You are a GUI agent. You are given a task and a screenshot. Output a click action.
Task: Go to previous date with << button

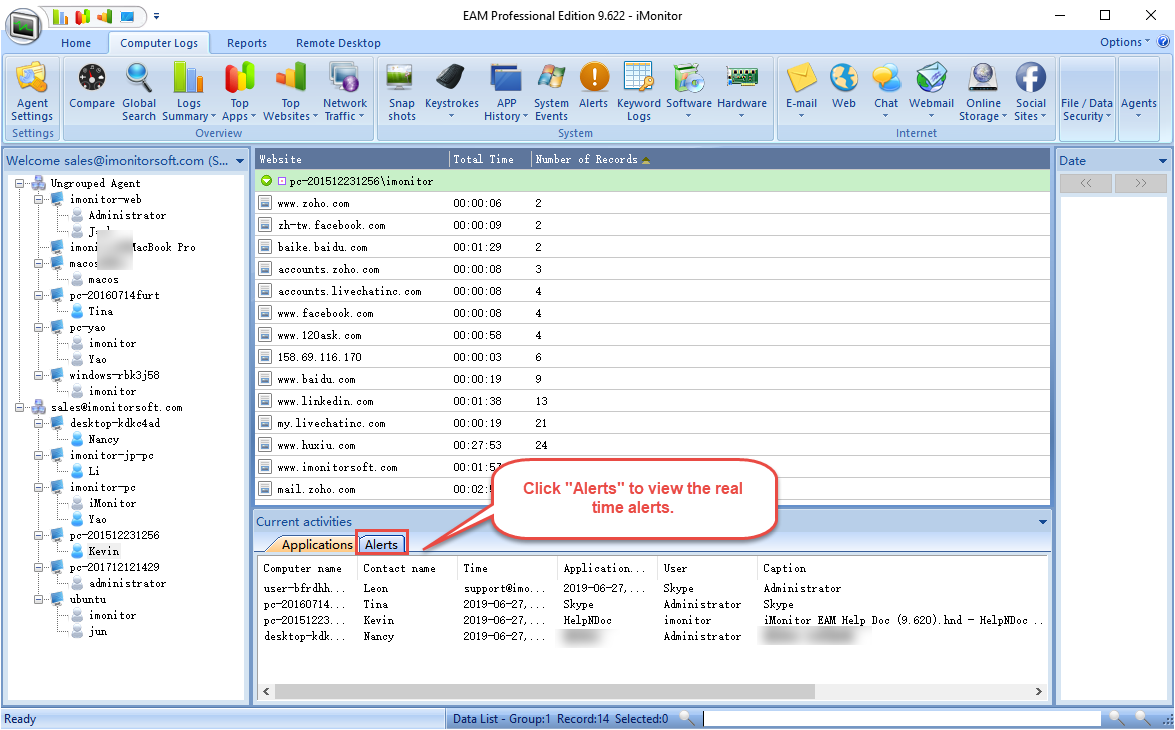(1086, 183)
